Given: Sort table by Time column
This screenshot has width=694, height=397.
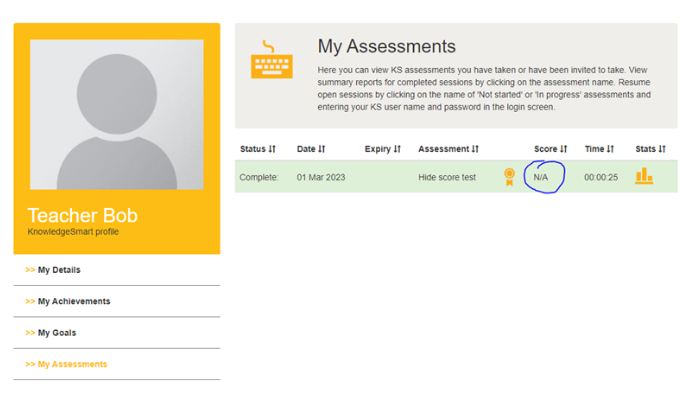Looking at the screenshot, I should pos(599,149).
